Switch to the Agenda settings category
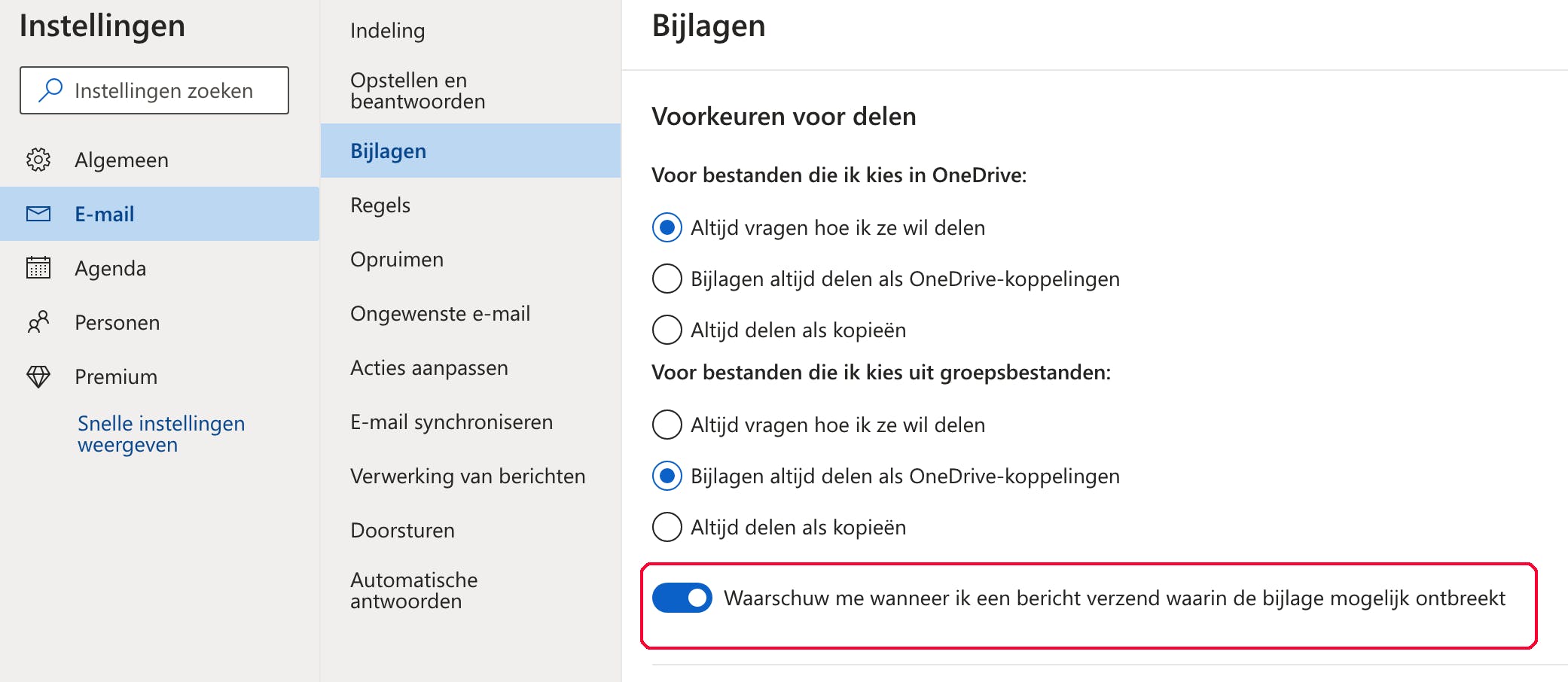This screenshot has height=682, width=1568. (x=110, y=268)
